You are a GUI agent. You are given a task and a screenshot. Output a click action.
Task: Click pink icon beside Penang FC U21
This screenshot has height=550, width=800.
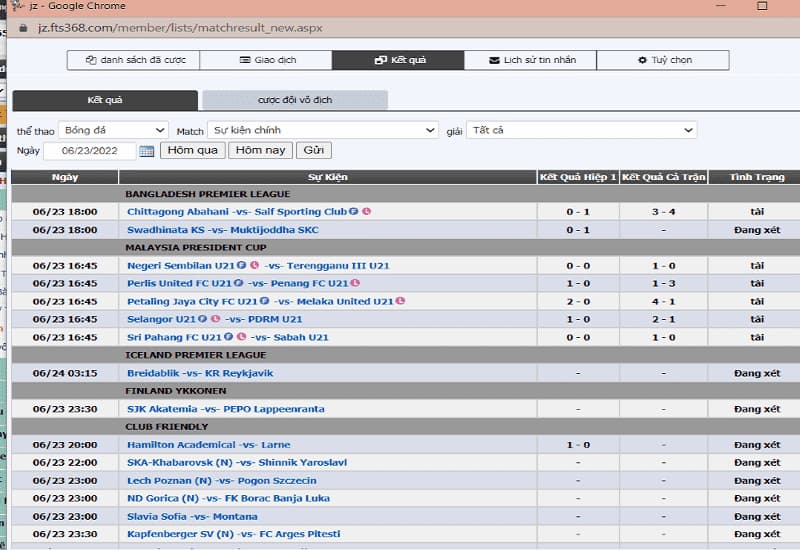355,283
